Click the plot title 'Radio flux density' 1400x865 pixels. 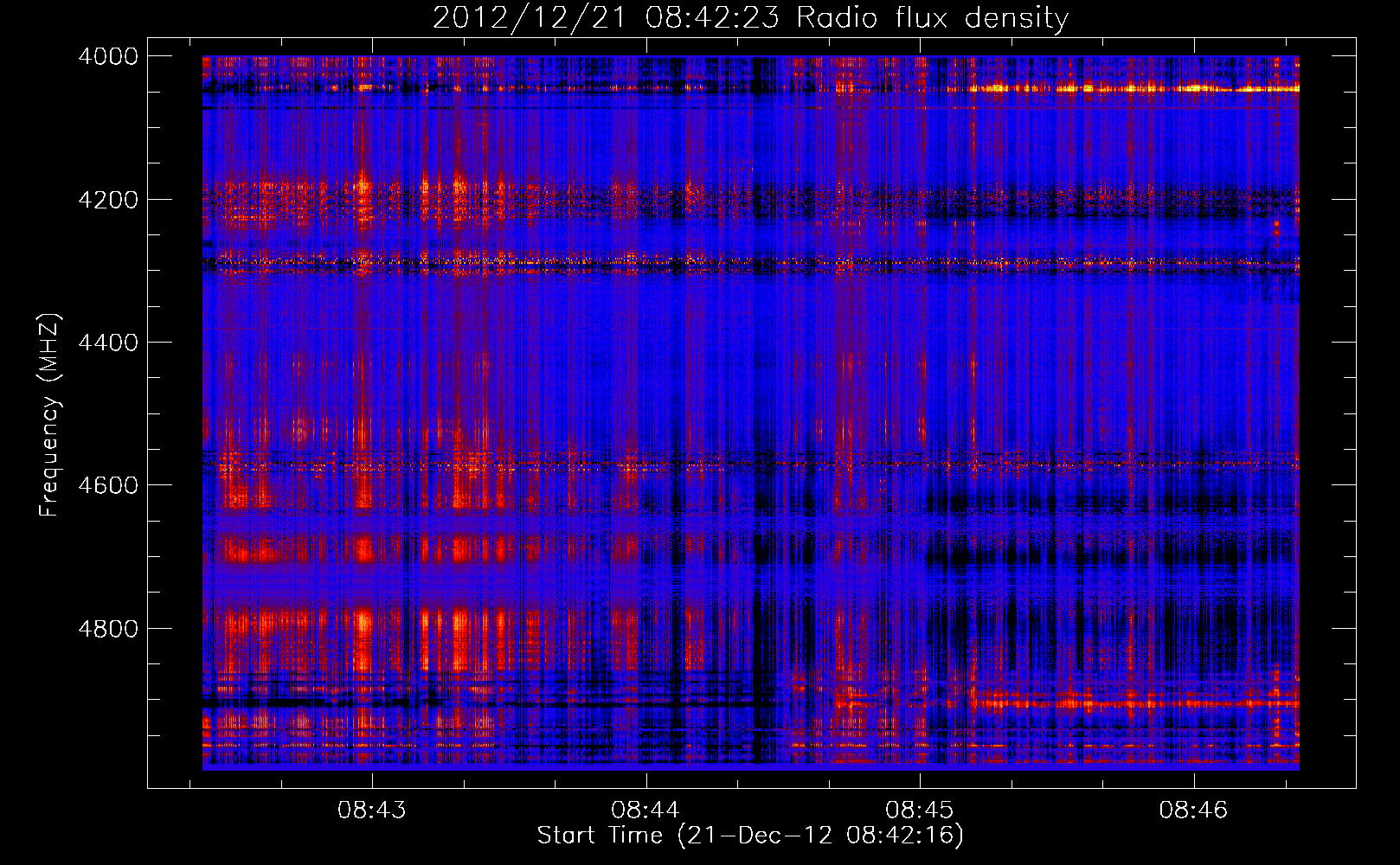(932, 17)
